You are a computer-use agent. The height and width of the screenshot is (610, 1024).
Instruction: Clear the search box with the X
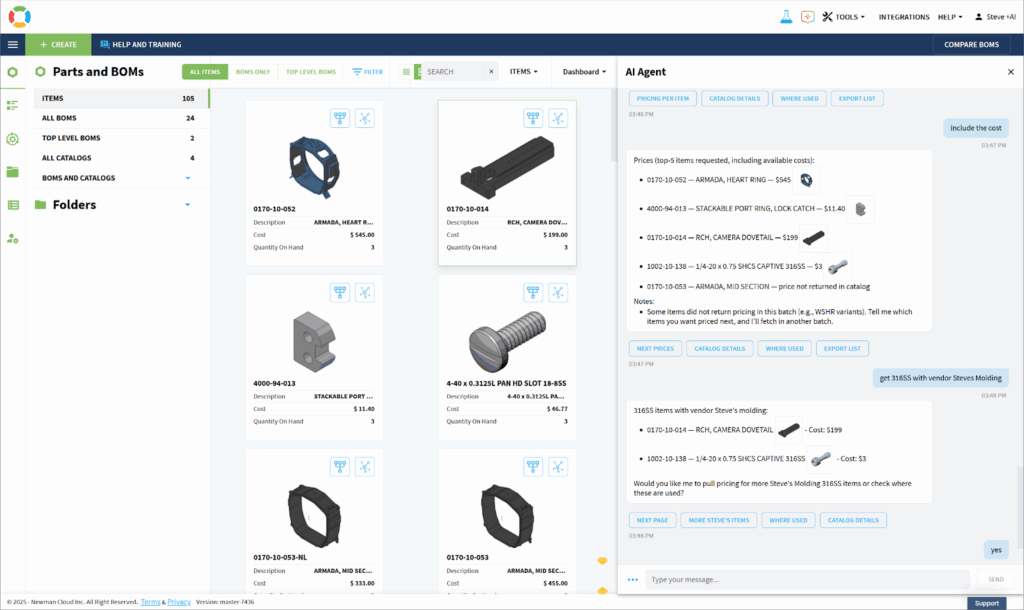pos(491,72)
